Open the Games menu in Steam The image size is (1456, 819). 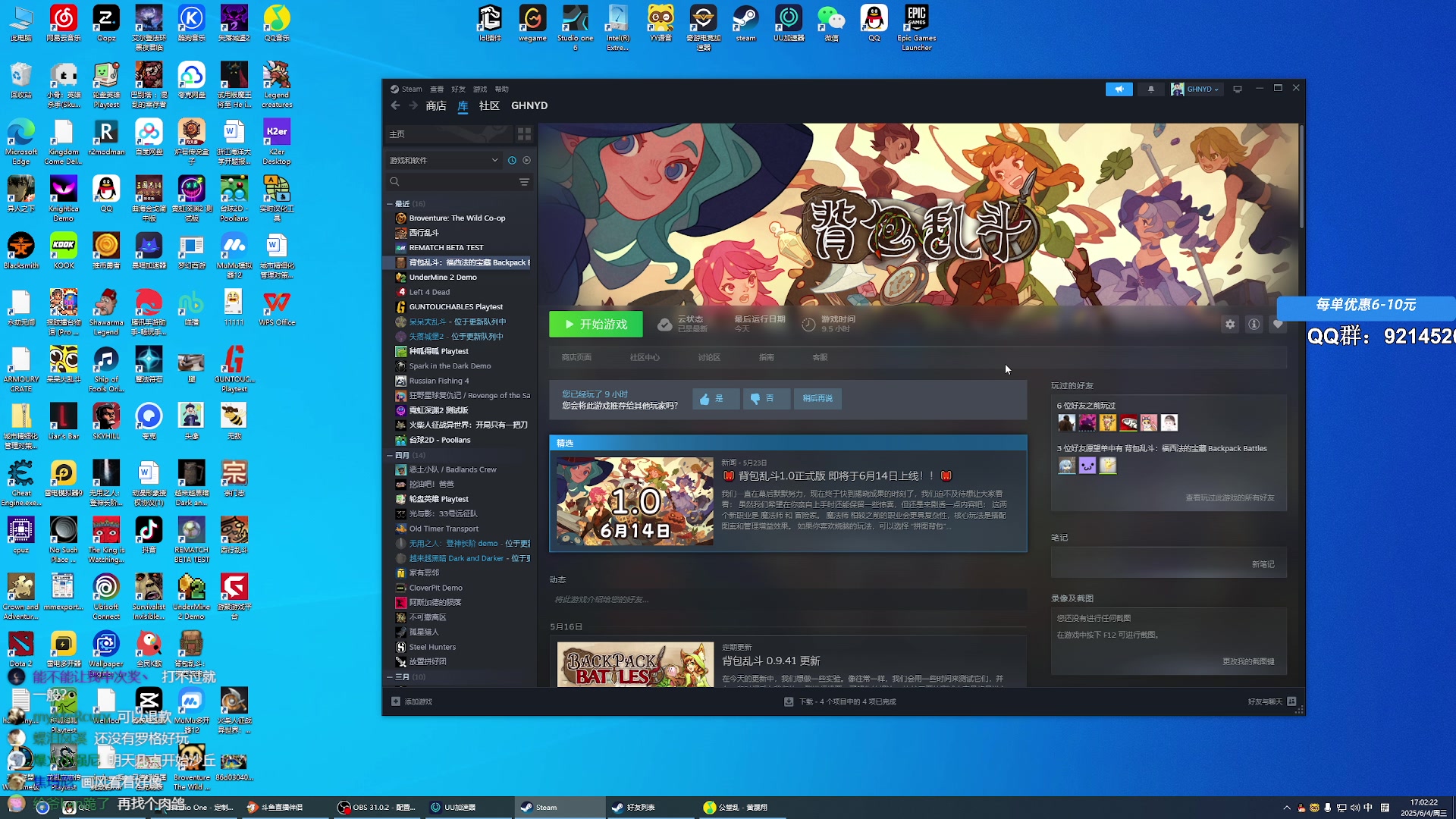[480, 89]
